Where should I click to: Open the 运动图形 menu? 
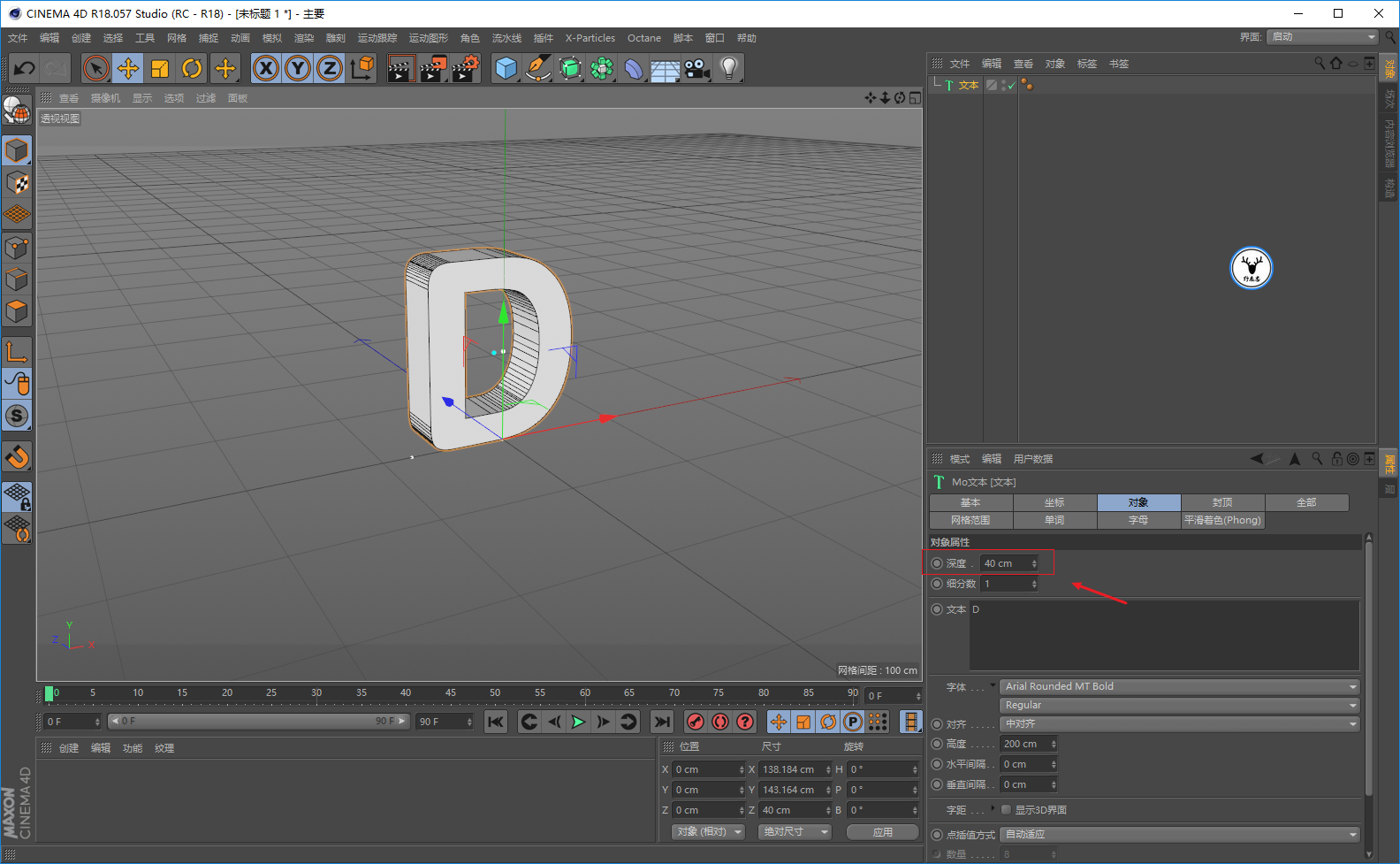429,38
